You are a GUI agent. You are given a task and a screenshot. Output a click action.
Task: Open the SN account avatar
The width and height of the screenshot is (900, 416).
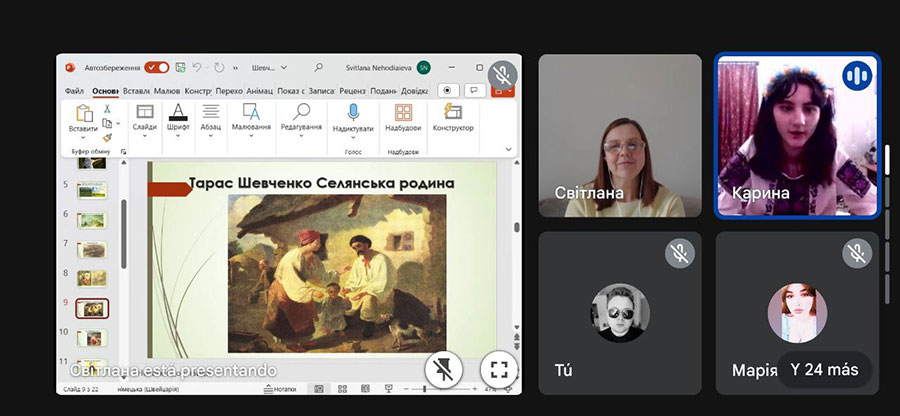tap(424, 68)
